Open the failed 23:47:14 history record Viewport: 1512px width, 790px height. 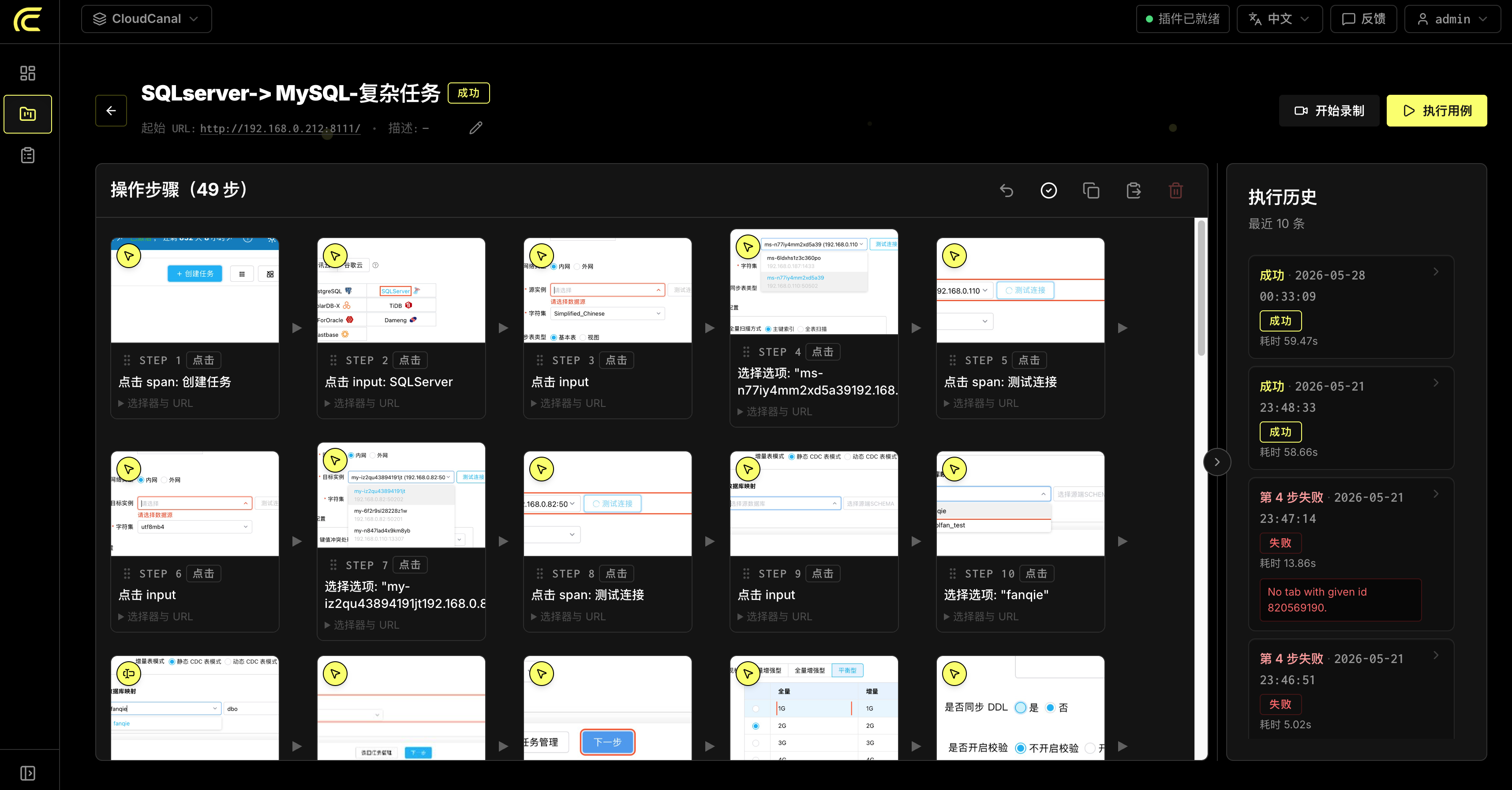(1351, 554)
